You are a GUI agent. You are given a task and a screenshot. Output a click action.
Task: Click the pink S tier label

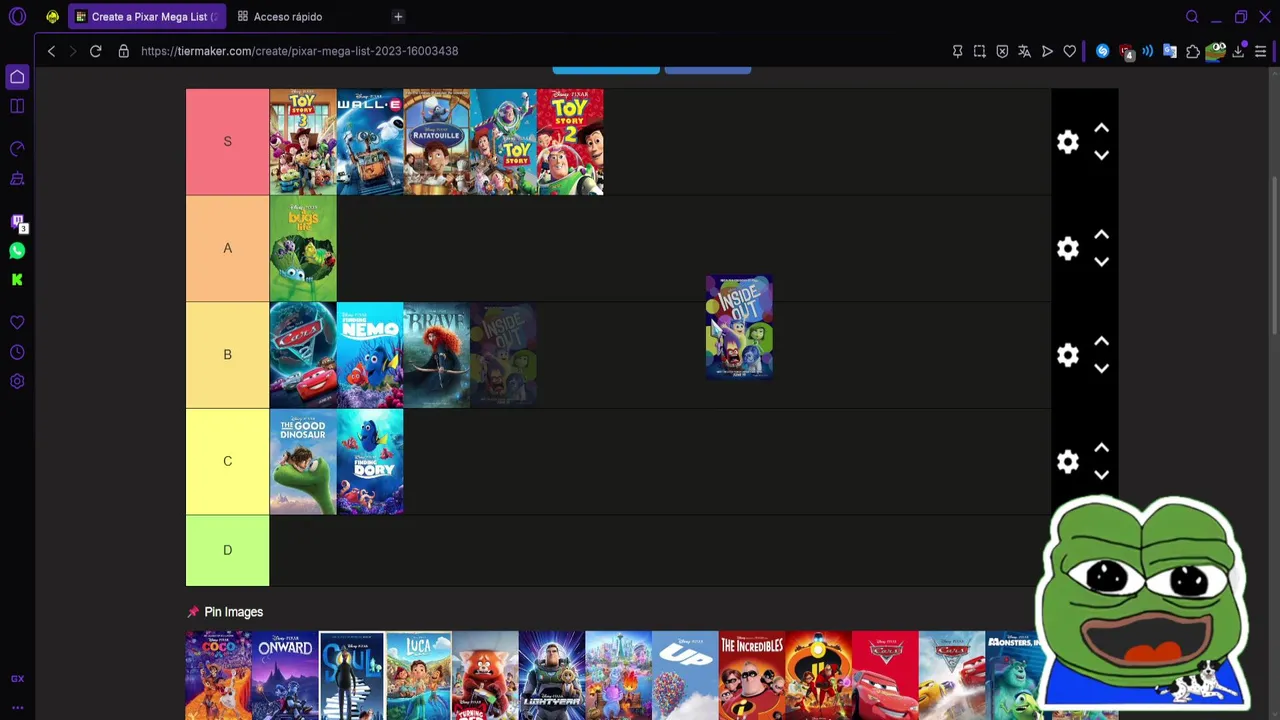tap(227, 141)
